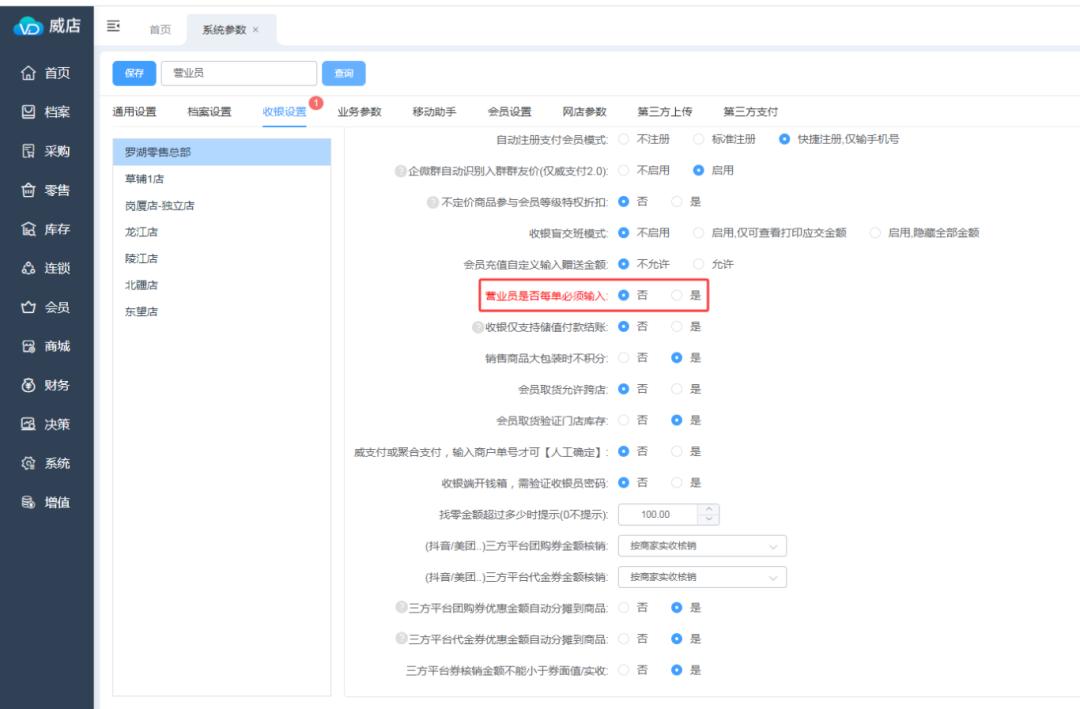Collapse sidebar using the hamburger menu icon
The image size is (1080, 709).
(x=113, y=26)
